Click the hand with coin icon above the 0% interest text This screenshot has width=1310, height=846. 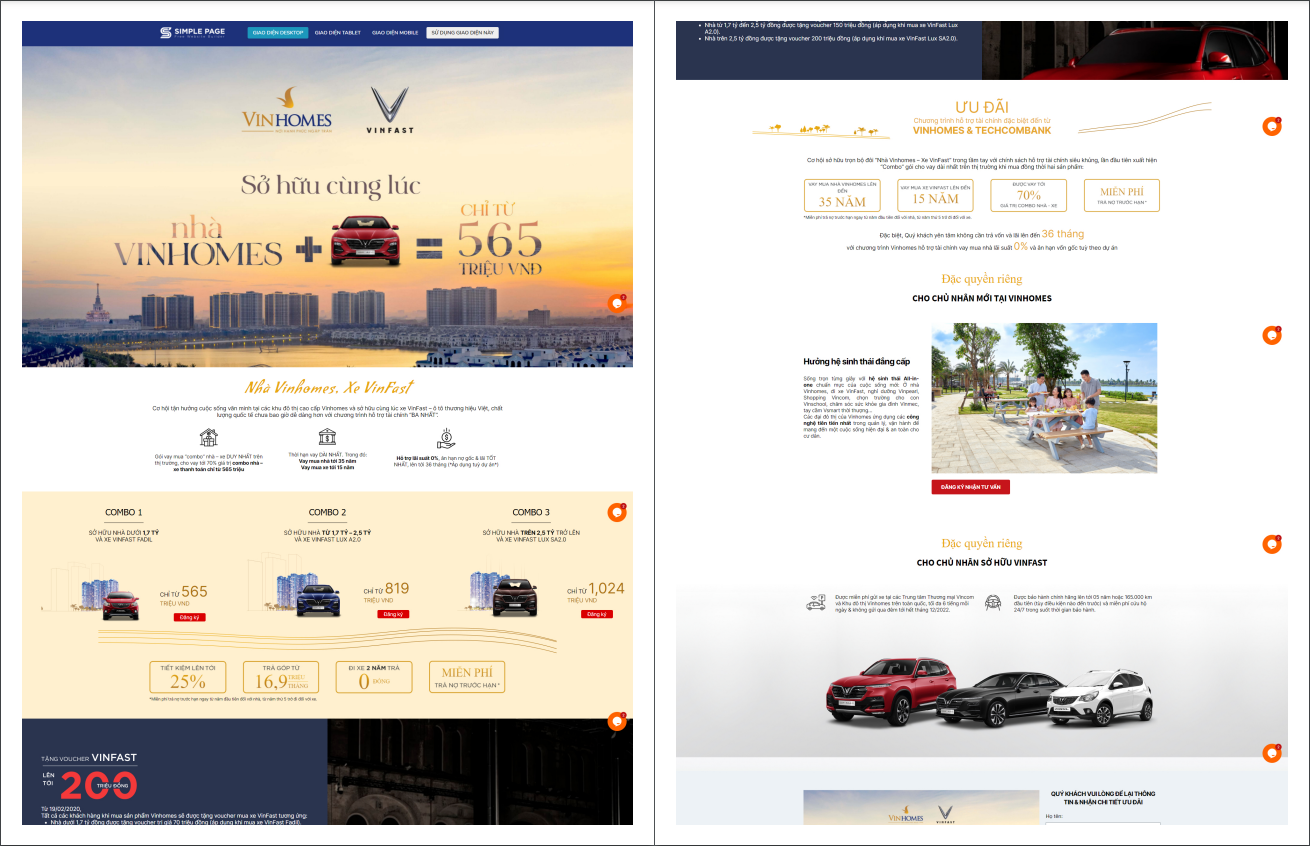pyautogui.click(x=446, y=437)
